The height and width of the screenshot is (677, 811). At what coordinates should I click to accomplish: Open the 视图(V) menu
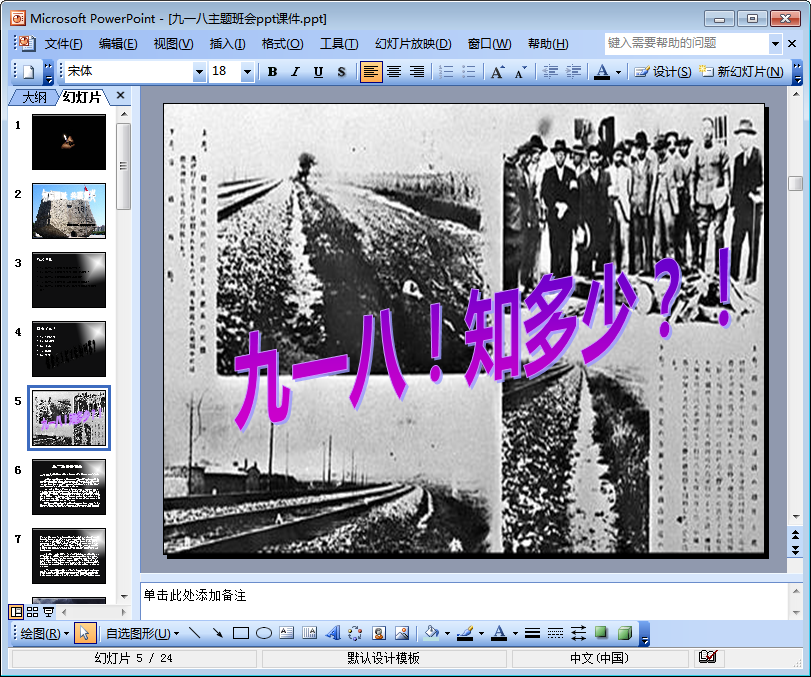(x=173, y=44)
